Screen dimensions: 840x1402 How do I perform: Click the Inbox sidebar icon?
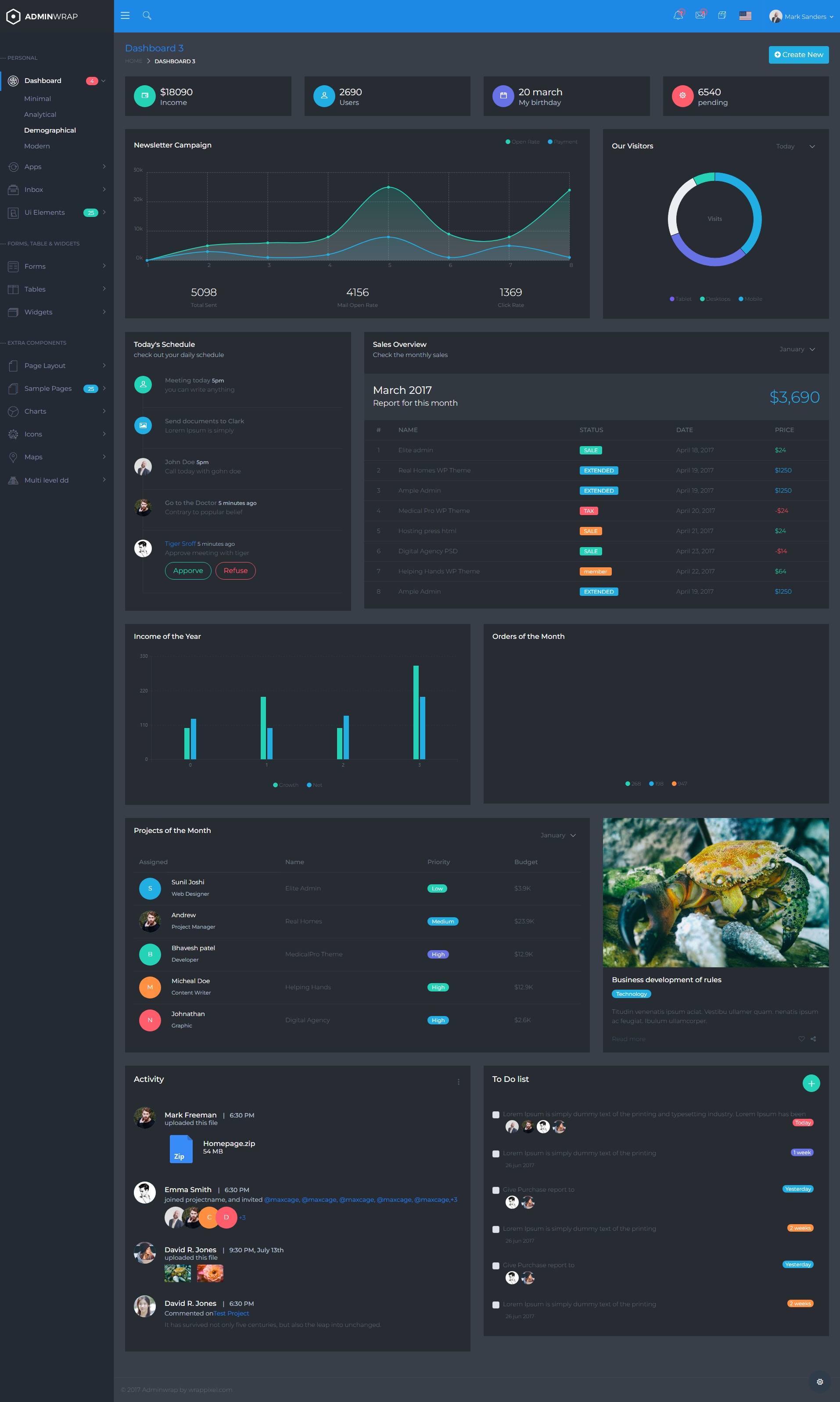point(13,190)
